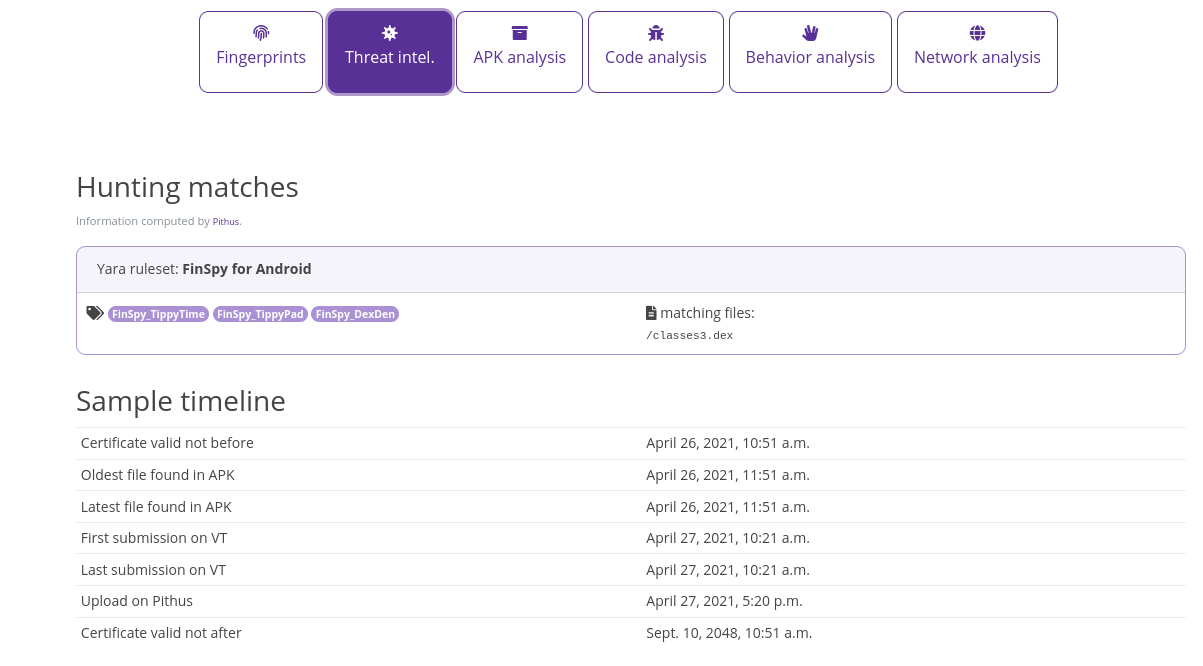Click the FinSpy_TippyTime tag badge

159,314
